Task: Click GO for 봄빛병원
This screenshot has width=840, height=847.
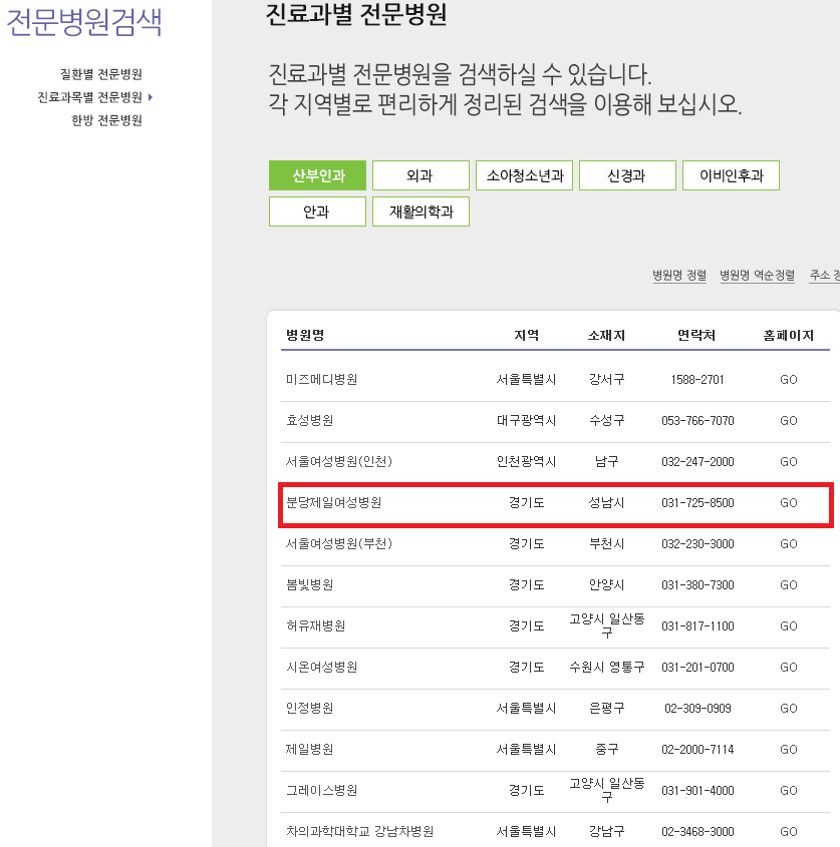Action: 788,585
